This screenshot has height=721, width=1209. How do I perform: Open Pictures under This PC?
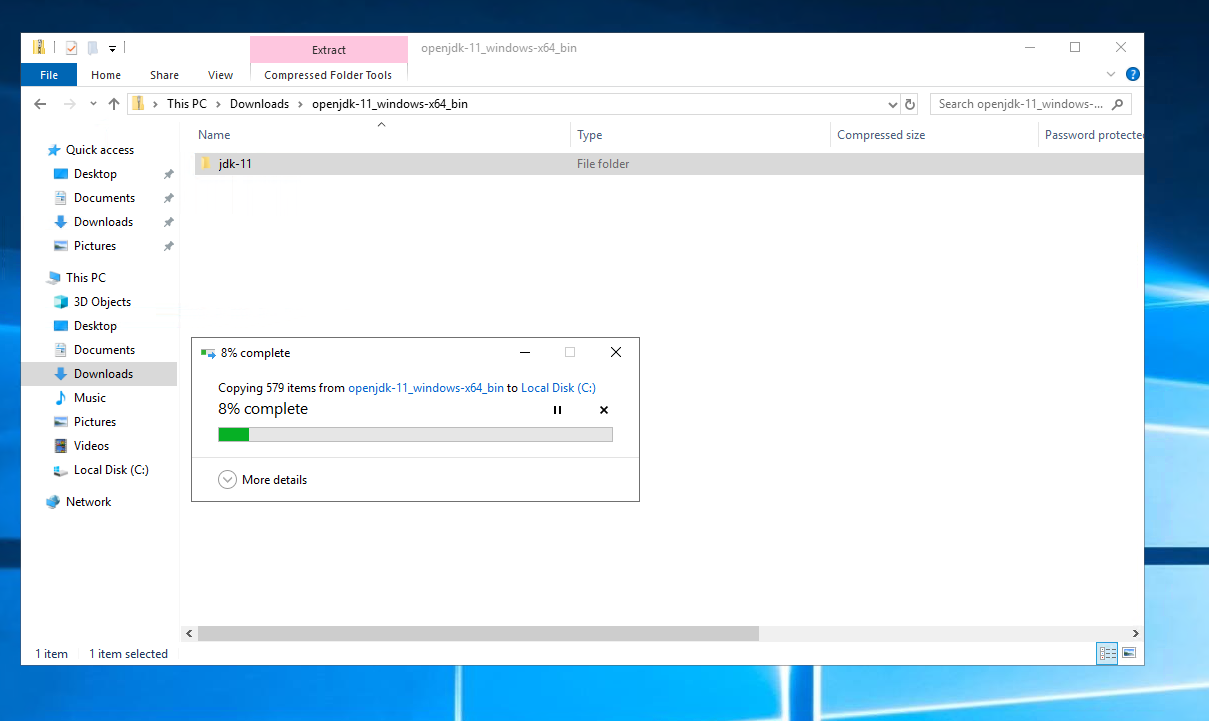(95, 422)
